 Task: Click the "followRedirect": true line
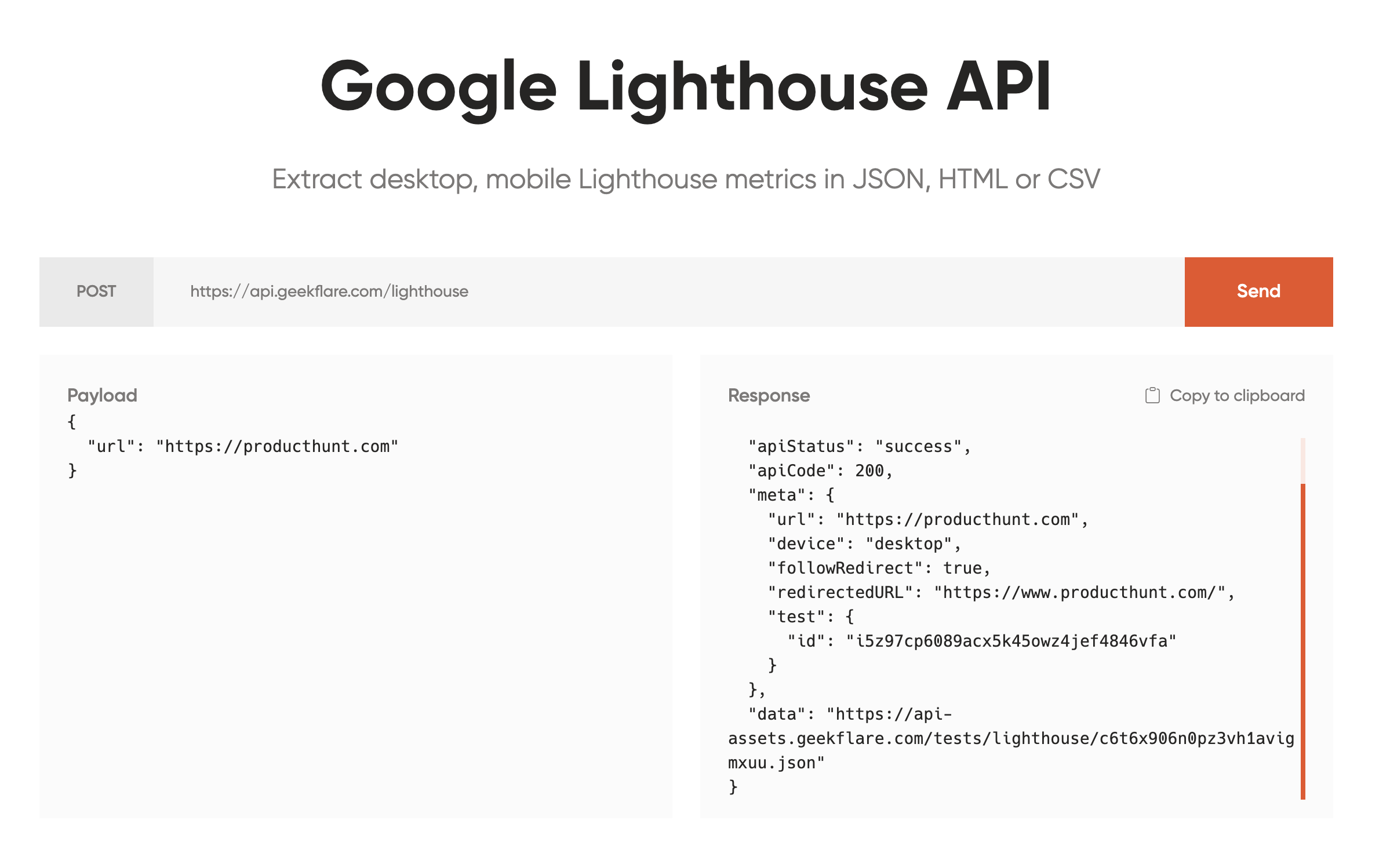(x=879, y=568)
